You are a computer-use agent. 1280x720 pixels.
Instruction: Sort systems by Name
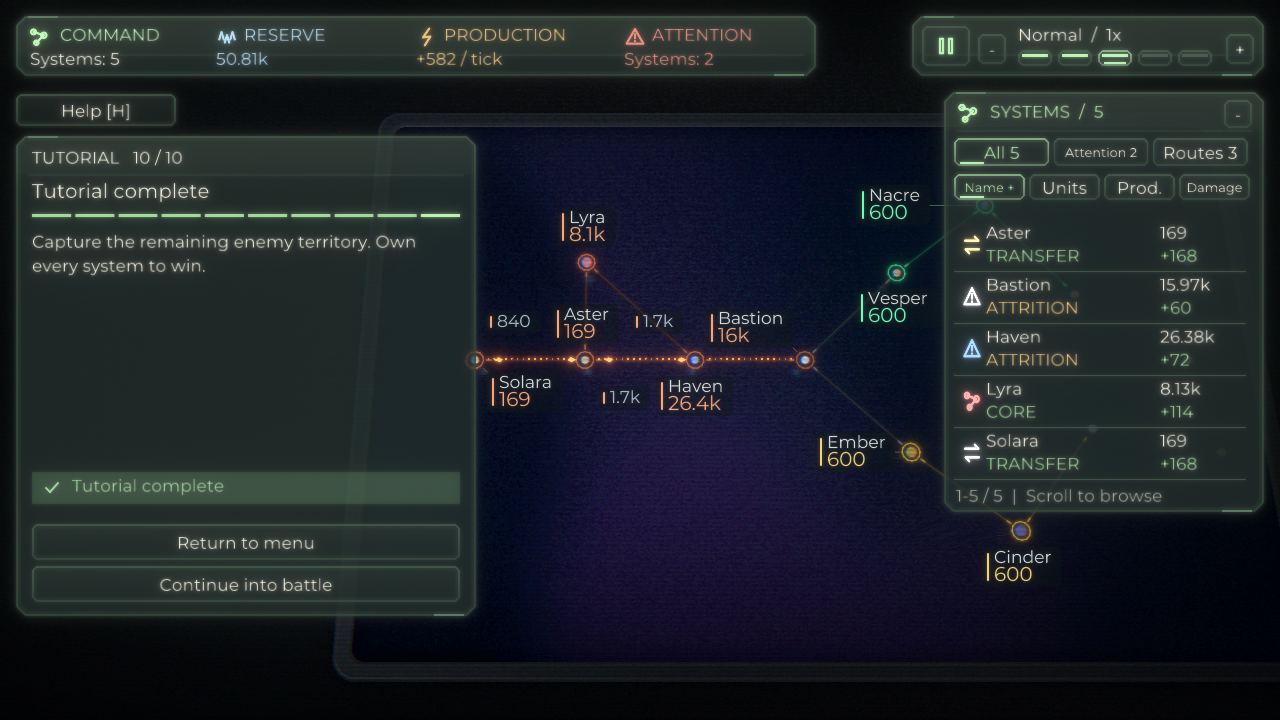coord(989,187)
